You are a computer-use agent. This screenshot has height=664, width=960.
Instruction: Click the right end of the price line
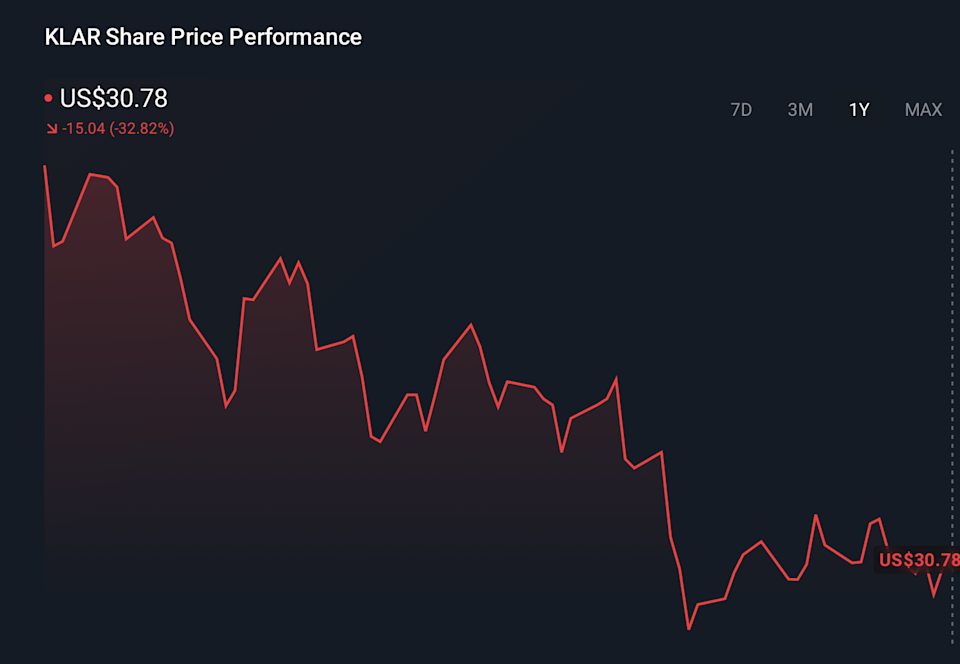942,574
